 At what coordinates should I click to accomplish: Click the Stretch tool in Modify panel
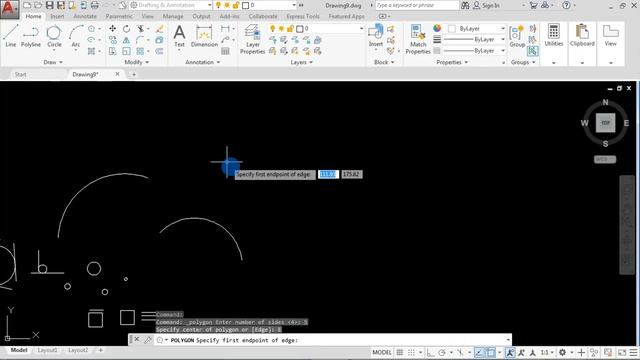[x=113, y=51]
